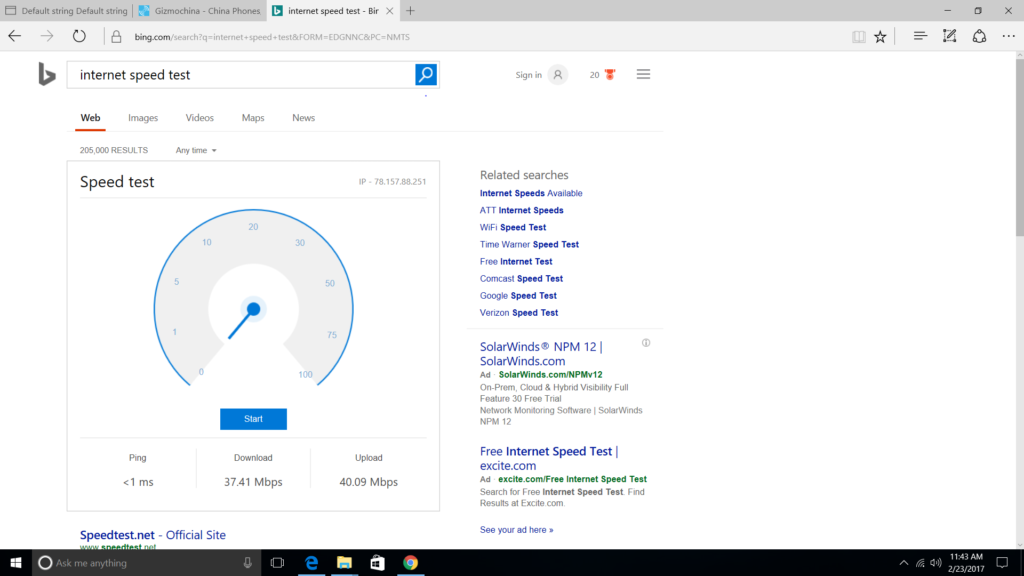
Task: Click Sign in link
Action: [x=528, y=75]
